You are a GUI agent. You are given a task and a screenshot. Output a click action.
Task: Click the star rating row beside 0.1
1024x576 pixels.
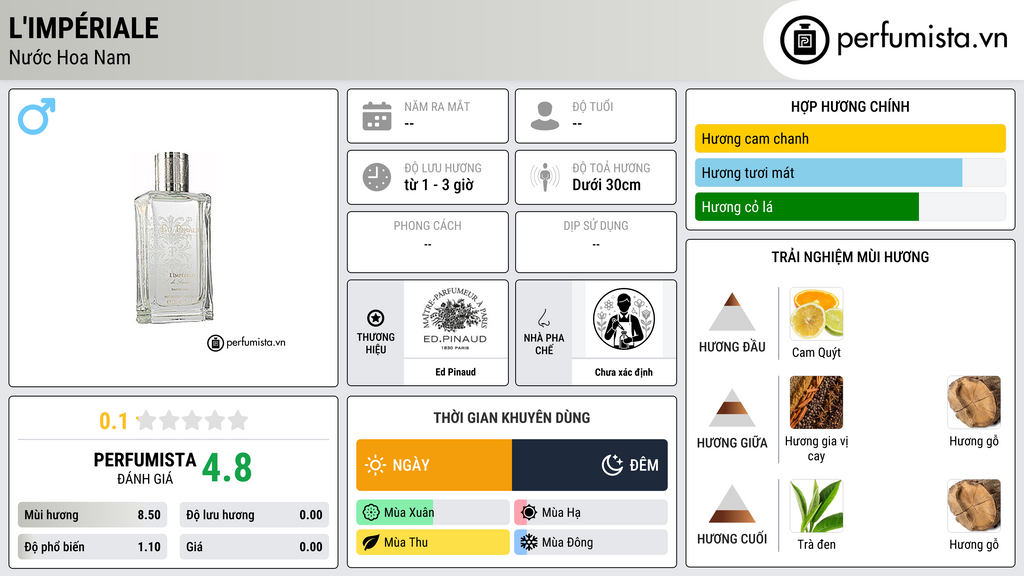192,420
